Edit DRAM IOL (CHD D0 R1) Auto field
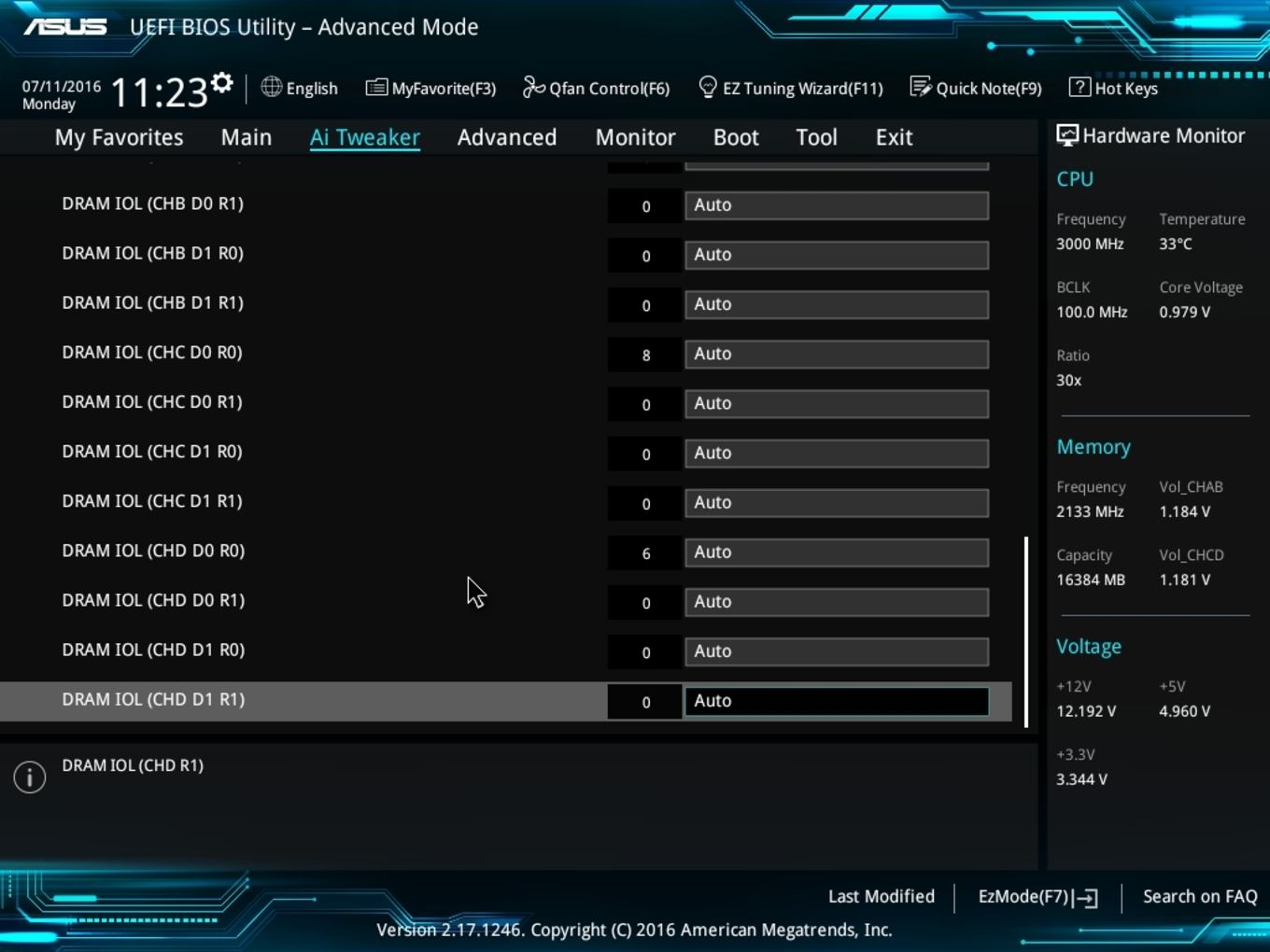The image size is (1270, 952). [x=837, y=601]
